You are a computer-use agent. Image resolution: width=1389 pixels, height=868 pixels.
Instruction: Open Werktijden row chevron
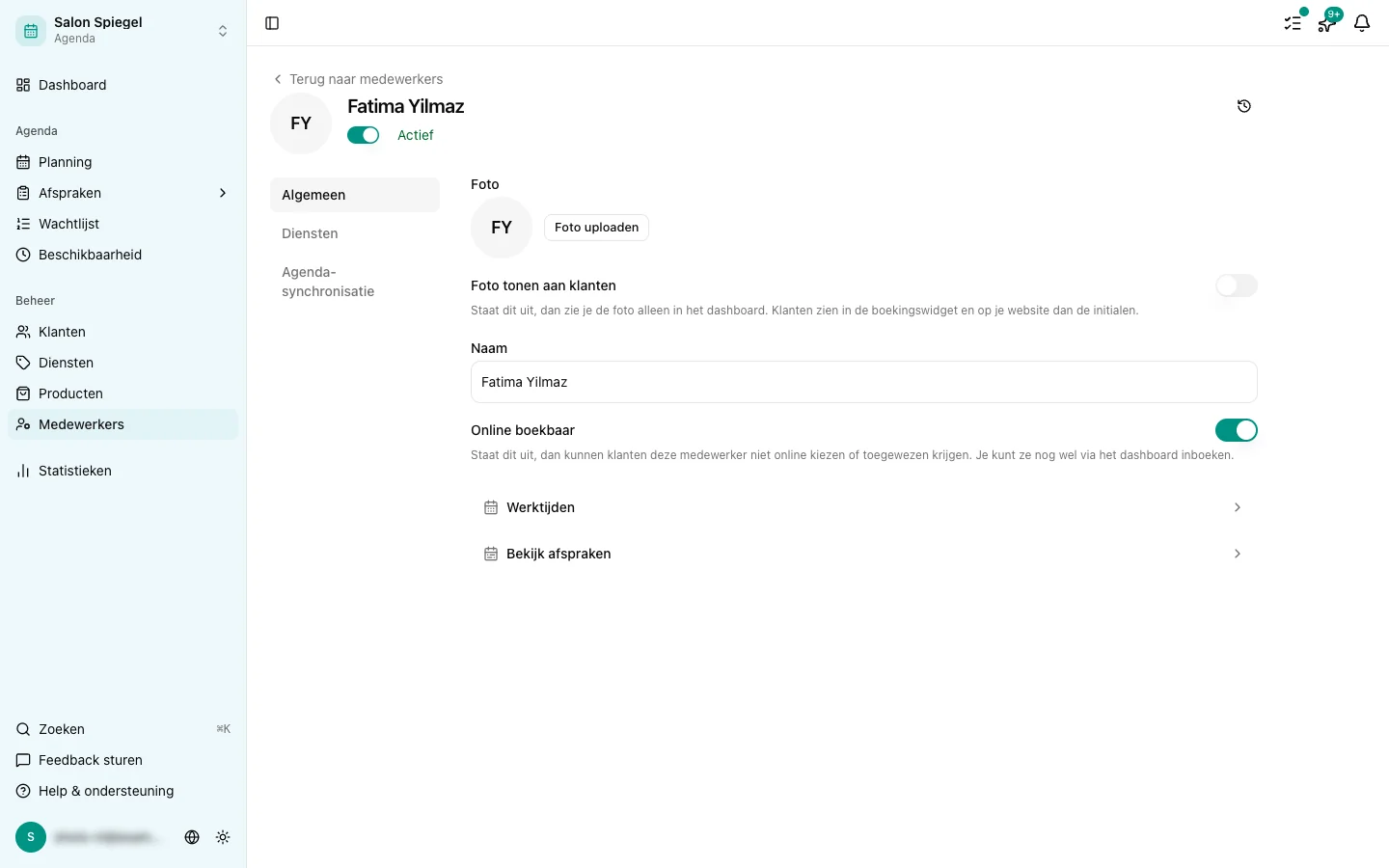[1238, 507]
